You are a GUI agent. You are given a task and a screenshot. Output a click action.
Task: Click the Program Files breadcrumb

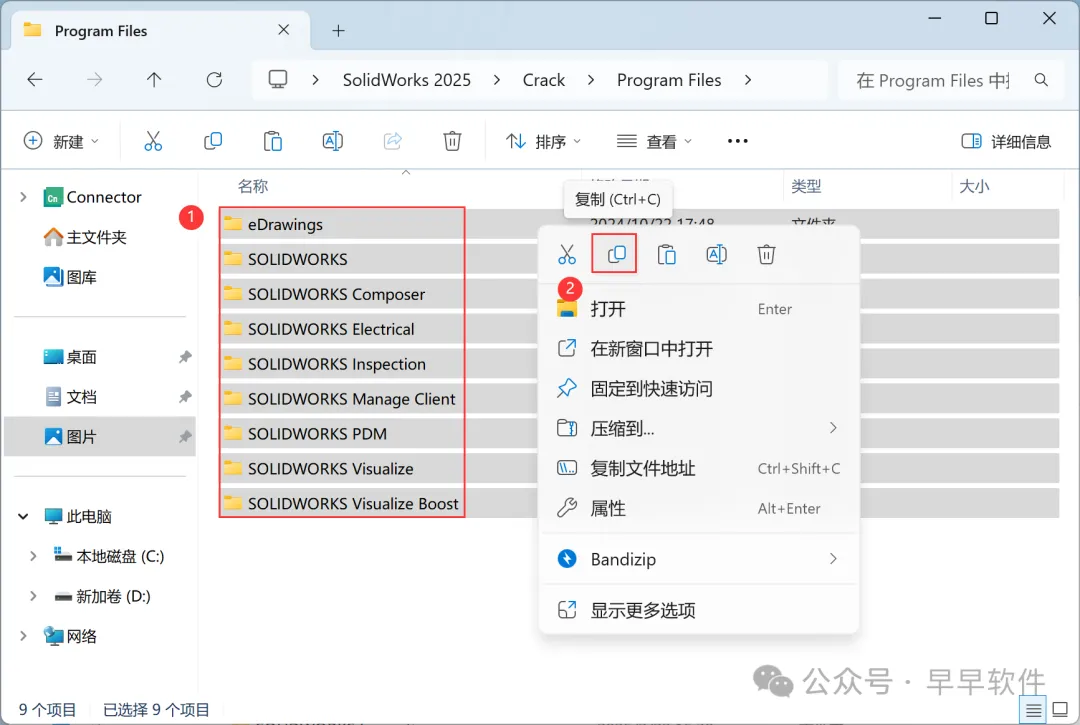pyautogui.click(x=669, y=80)
